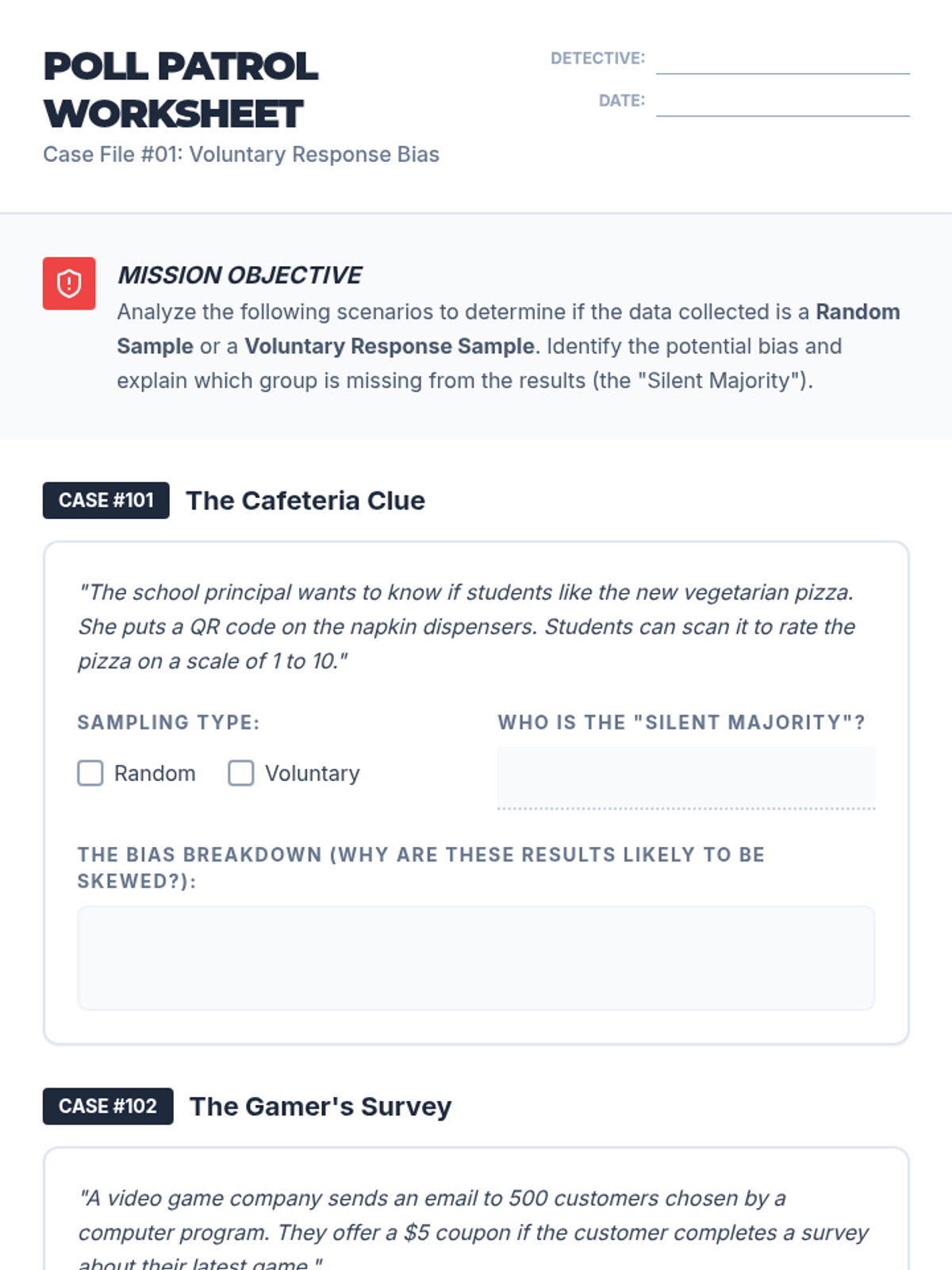
Task: Click the Random checkbox label text
Action: coord(155,773)
